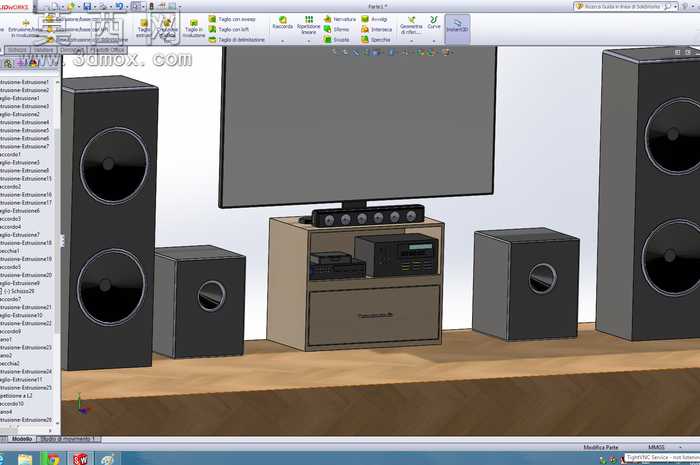
Task: Open the FeatureManager design tree tab icon
Action: (x=8, y=63)
